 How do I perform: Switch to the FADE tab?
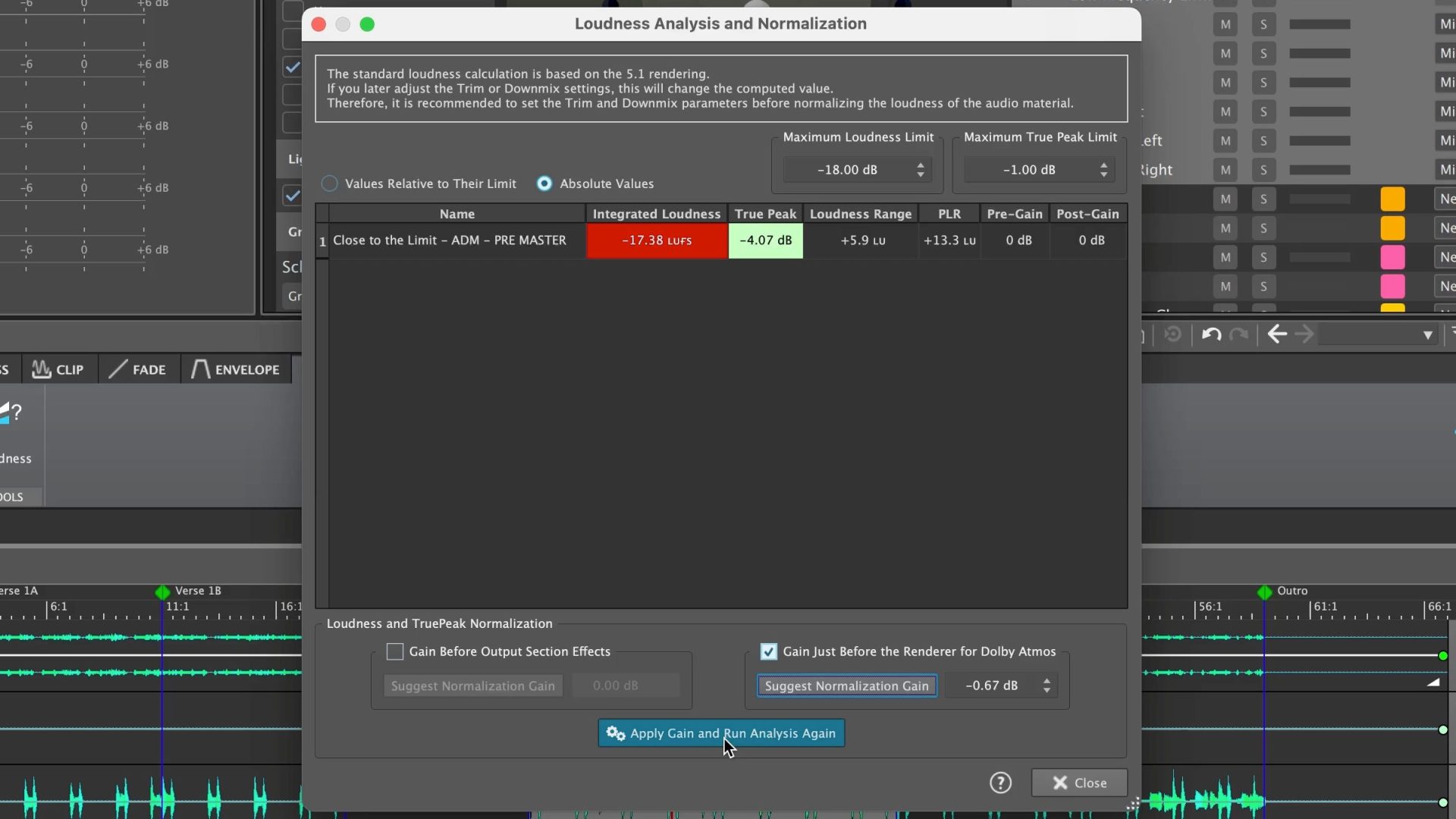(138, 369)
